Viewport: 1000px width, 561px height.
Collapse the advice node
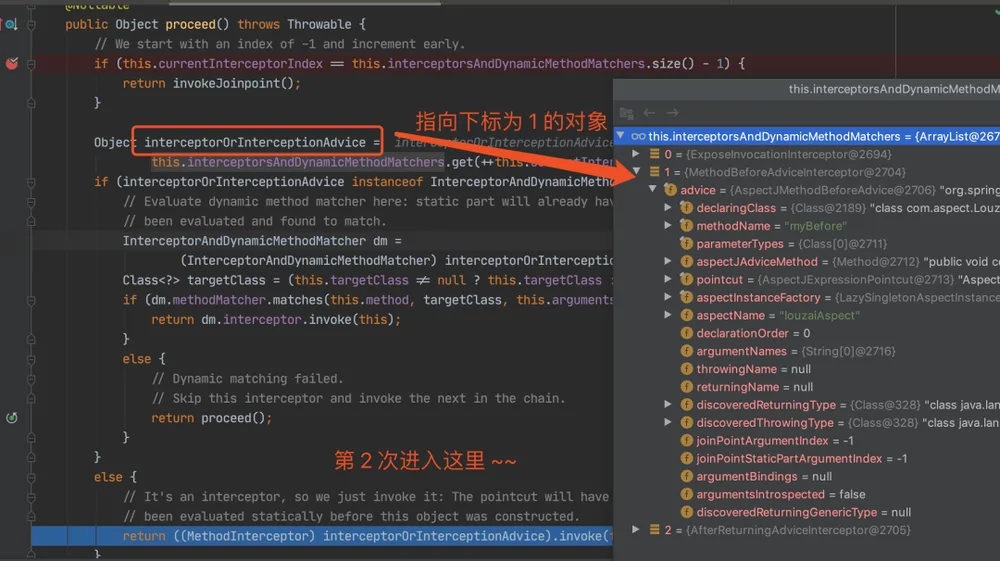pyautogui.click(x=652, y=189)
